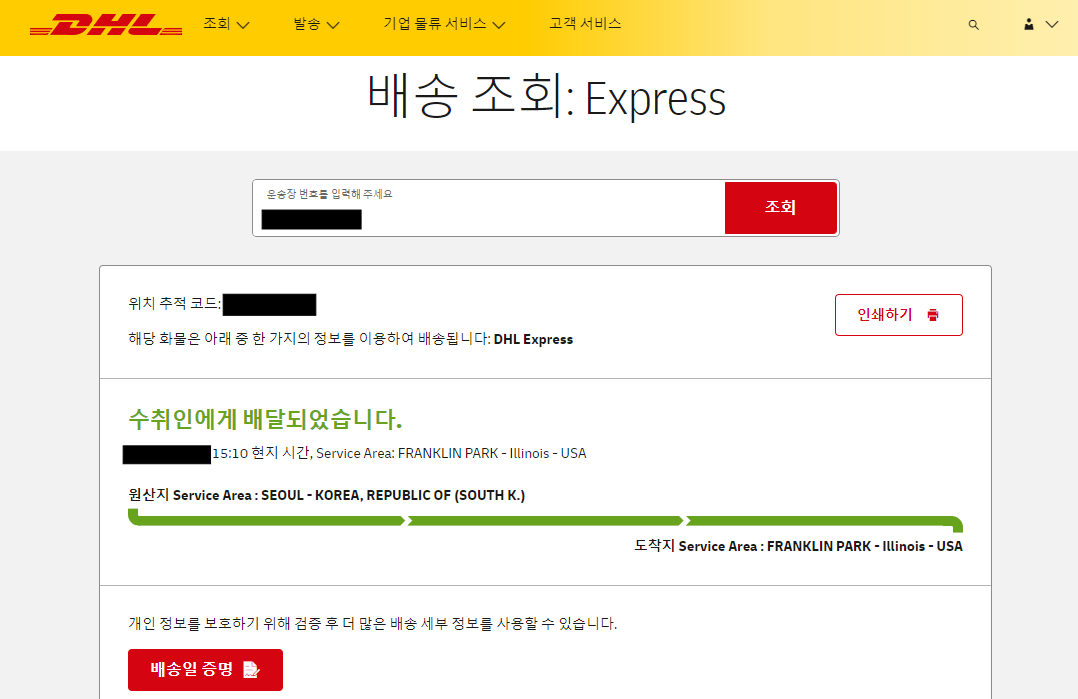Click the document icon in 배송일 증명
The height and width of the screenshot is (699, 1078).
(251, 669)
